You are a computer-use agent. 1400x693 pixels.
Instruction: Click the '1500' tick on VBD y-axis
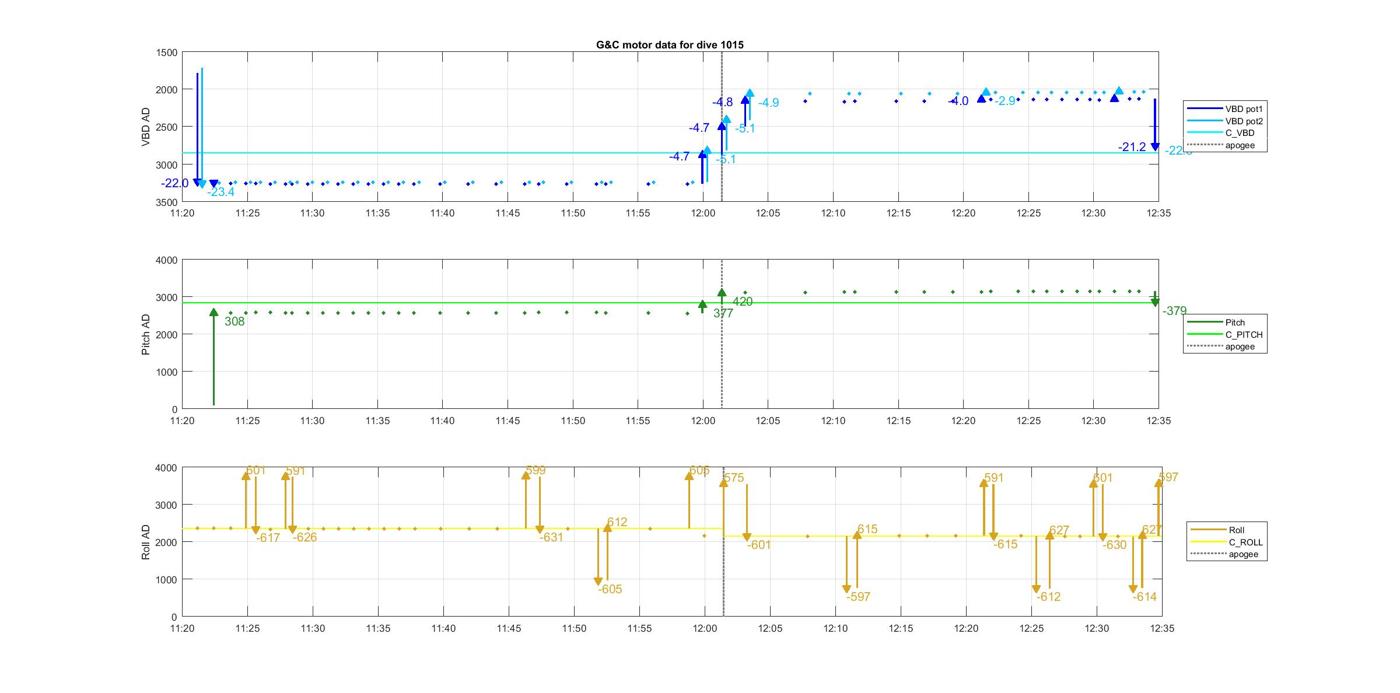point(167,52)
